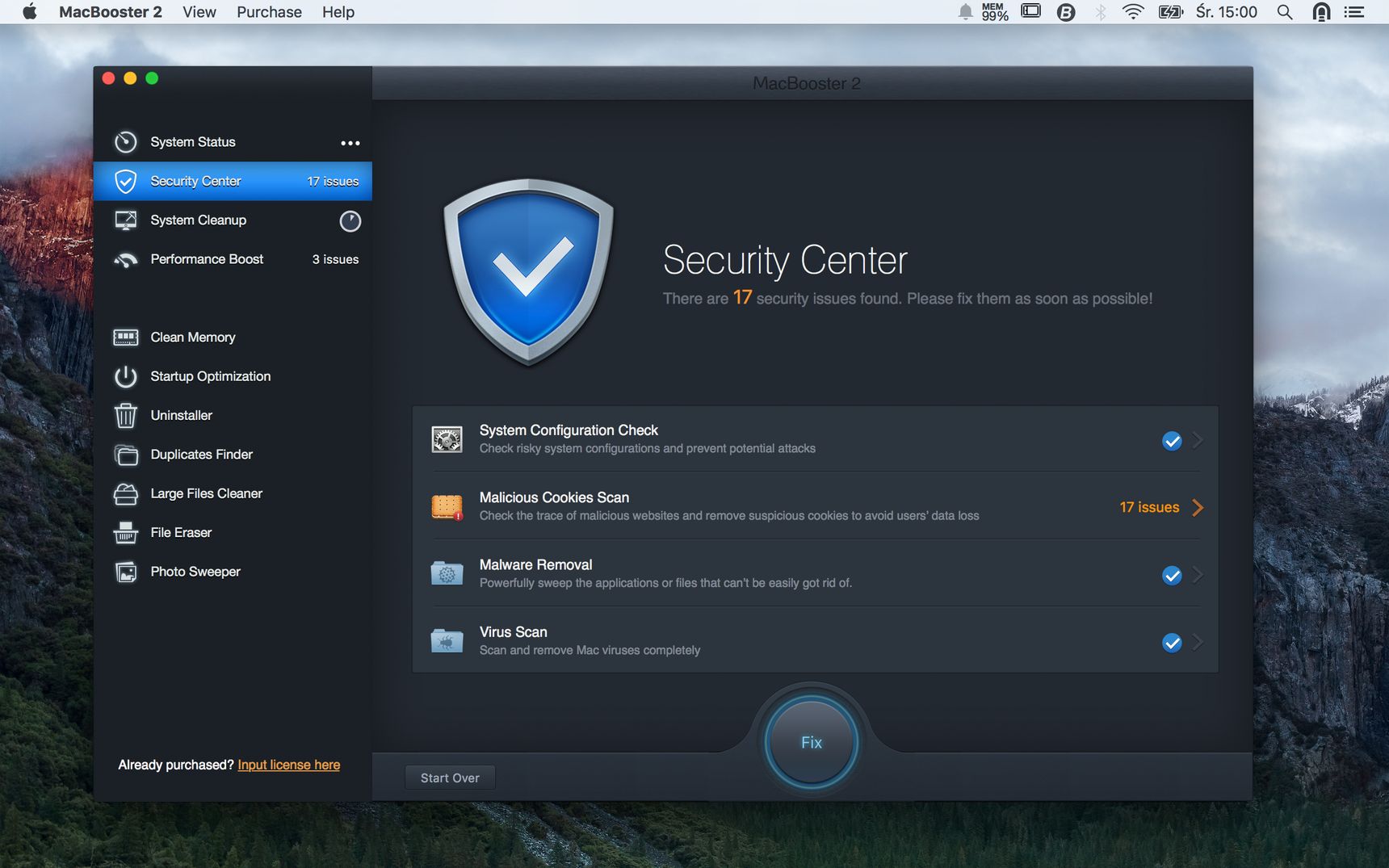Click the Malware Removal folder icon
Viewport: 1389px width, 868px height.
(447, 573)
